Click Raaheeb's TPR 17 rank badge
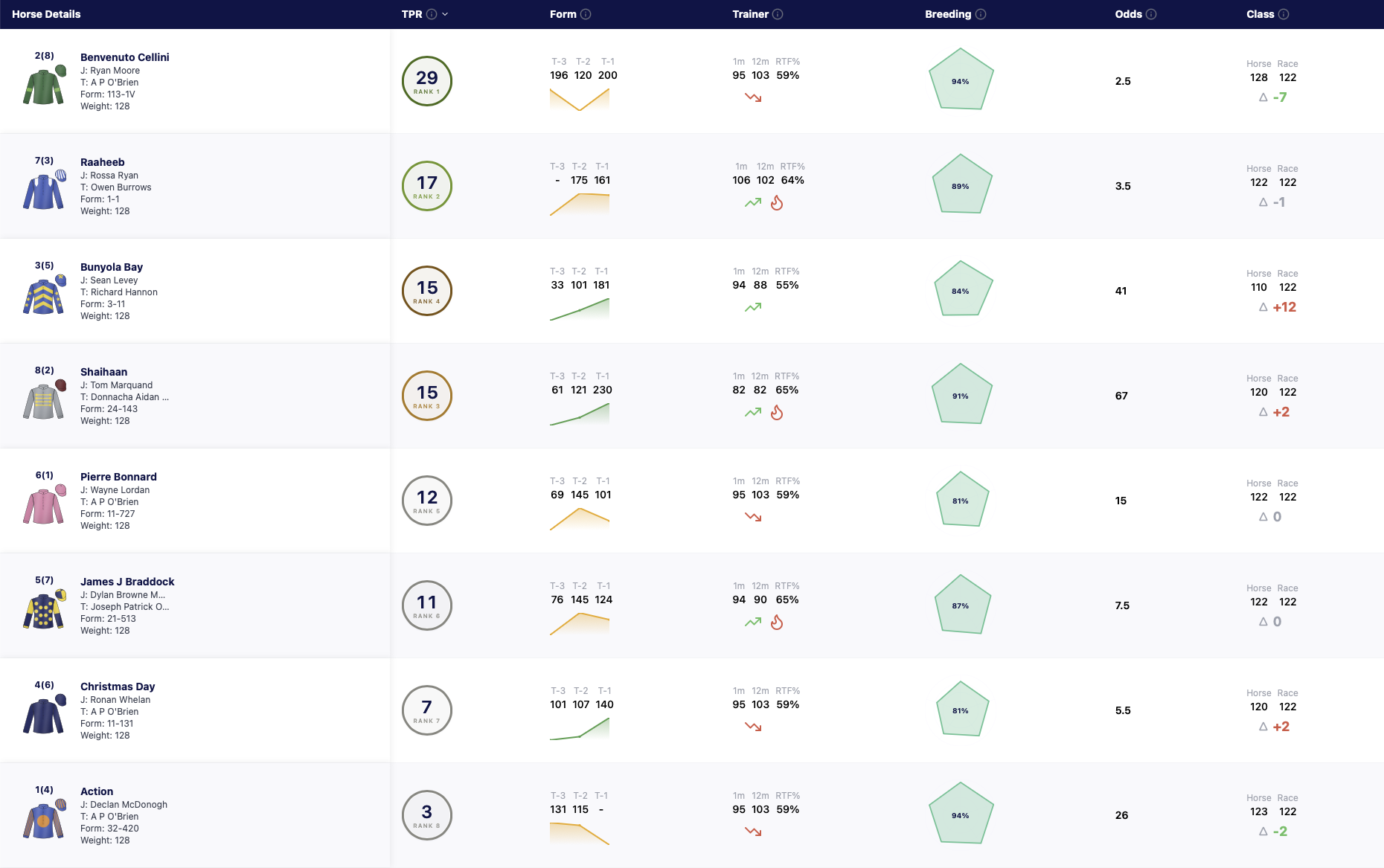 [x=427, y=186]
